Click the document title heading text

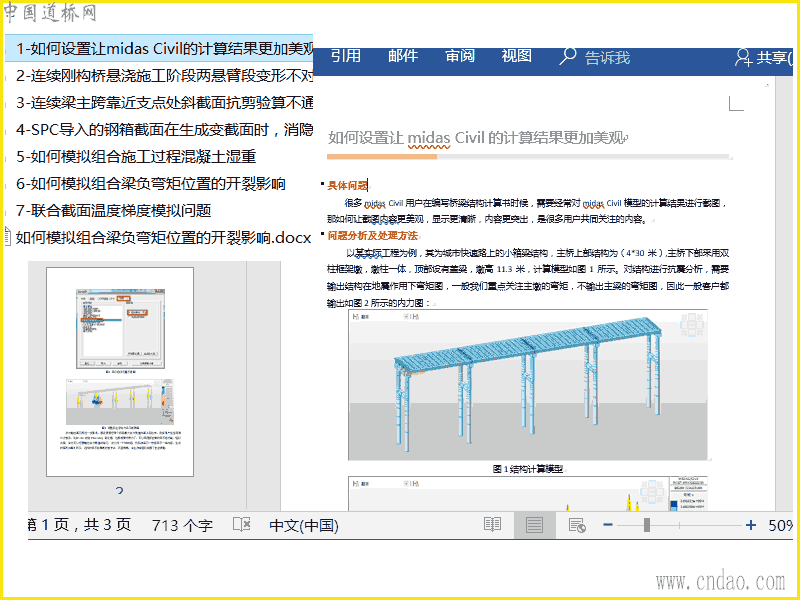477,137
